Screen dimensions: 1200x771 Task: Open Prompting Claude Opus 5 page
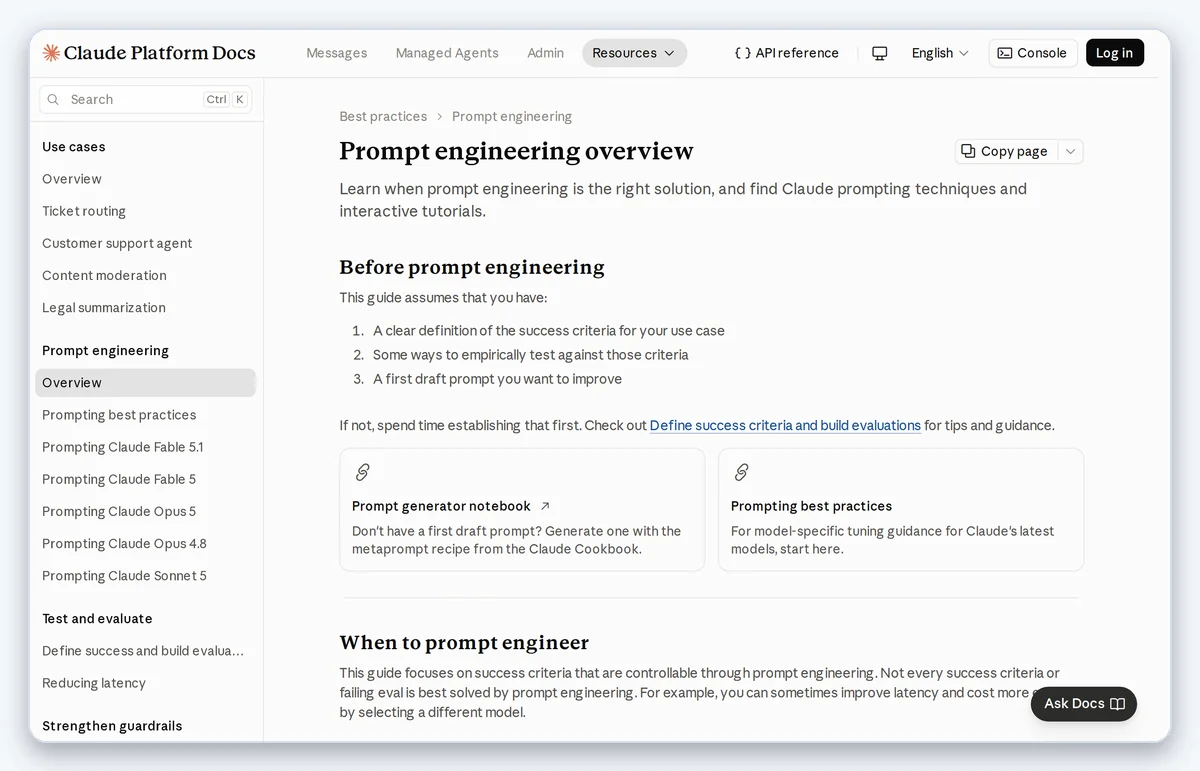(119, 511)
